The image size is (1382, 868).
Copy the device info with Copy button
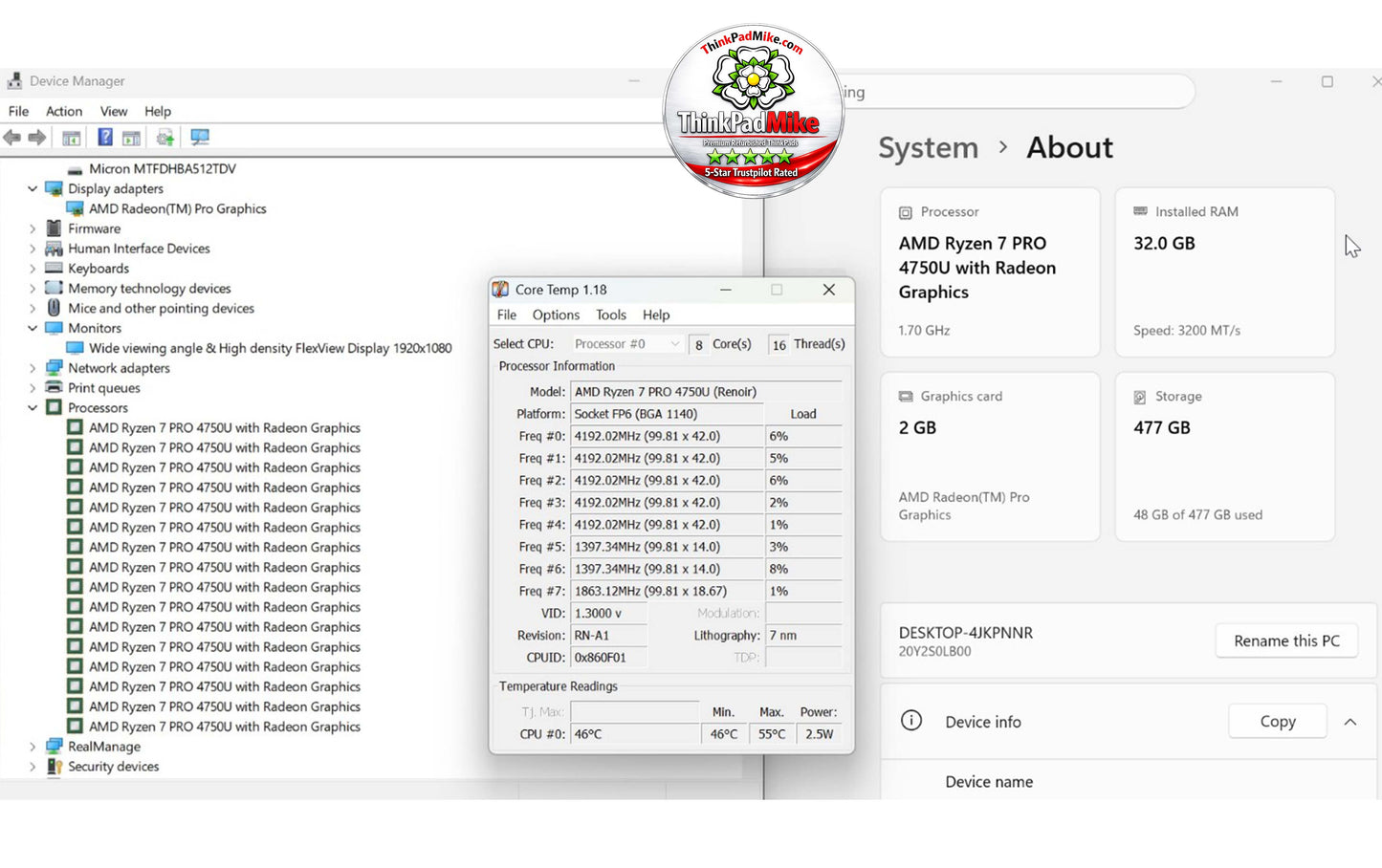click(x=1278, y=721)
